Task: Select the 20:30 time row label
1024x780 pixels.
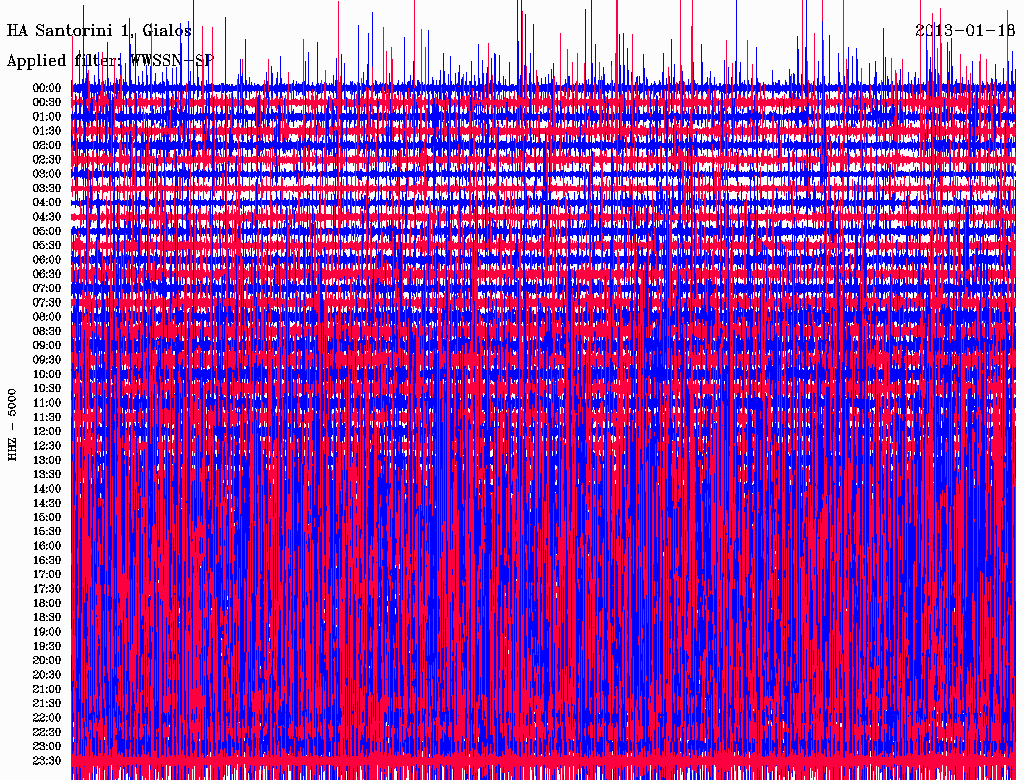Action: click(47, 675)
